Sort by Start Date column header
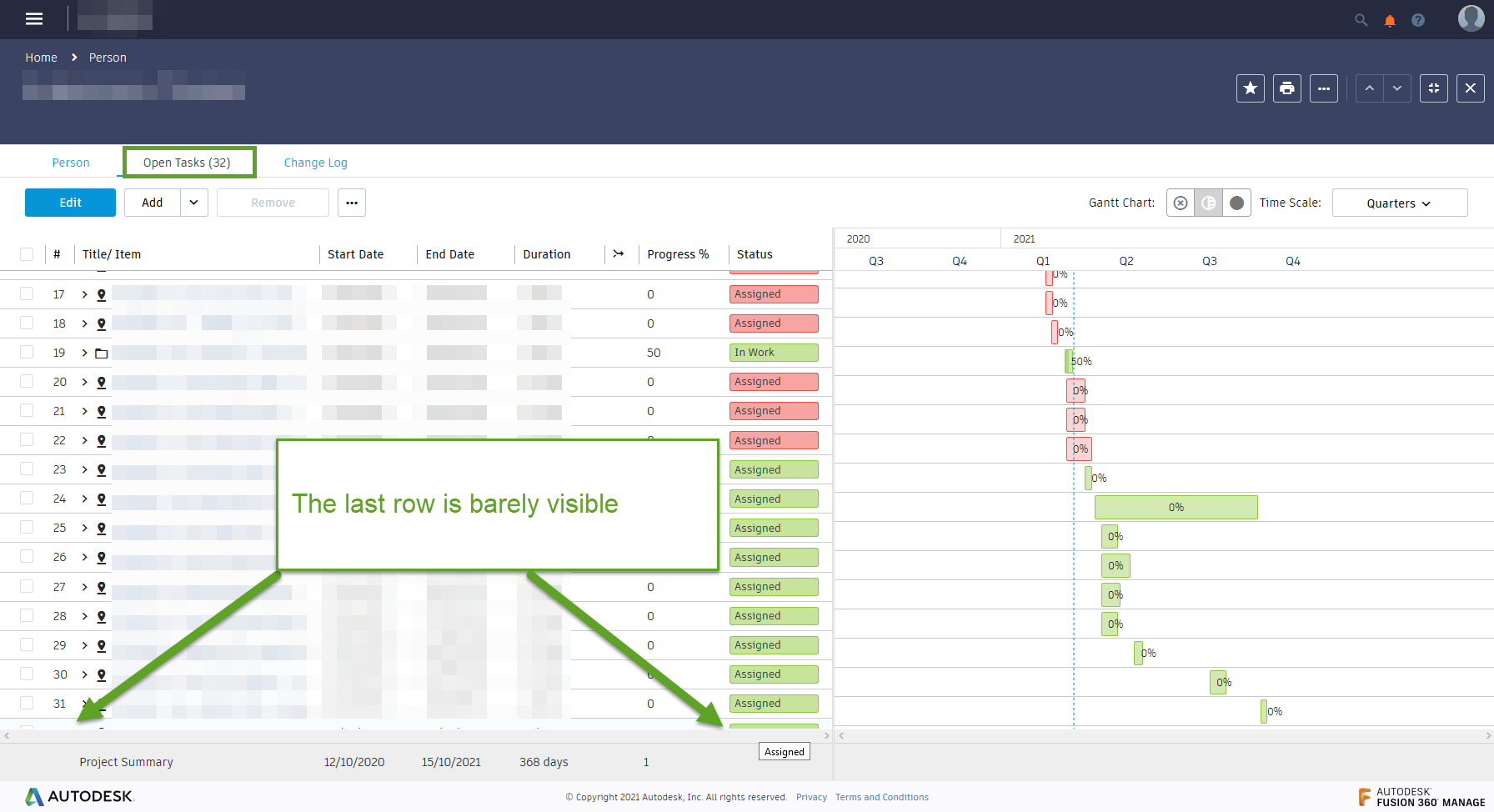 coord(356,254)
